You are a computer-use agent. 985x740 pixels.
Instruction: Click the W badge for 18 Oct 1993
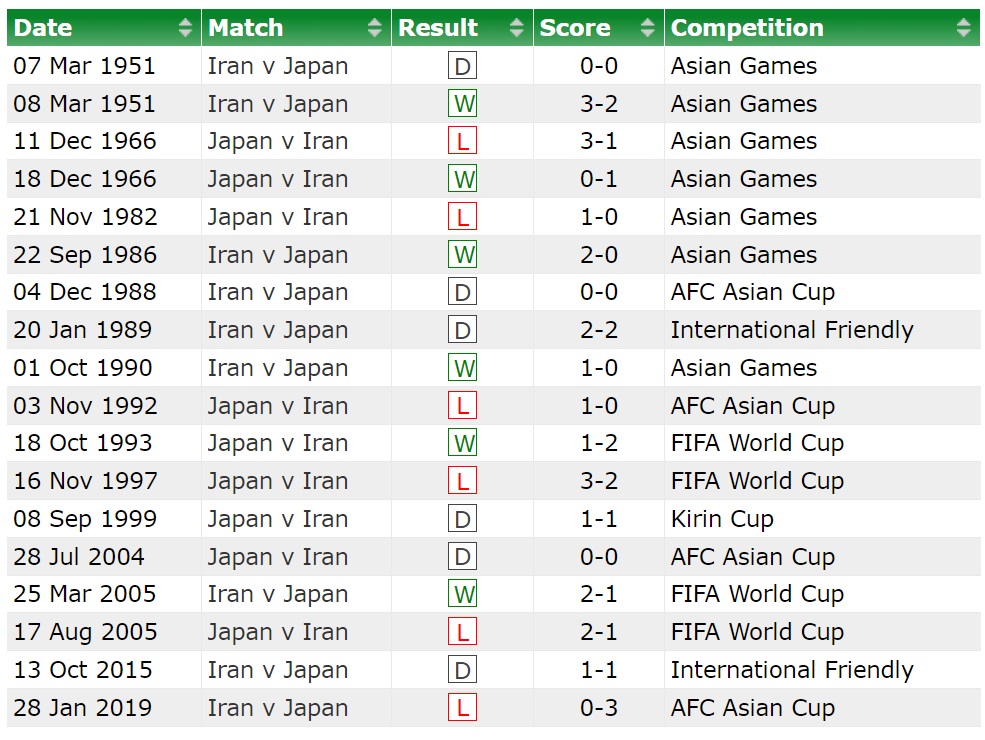463,443
